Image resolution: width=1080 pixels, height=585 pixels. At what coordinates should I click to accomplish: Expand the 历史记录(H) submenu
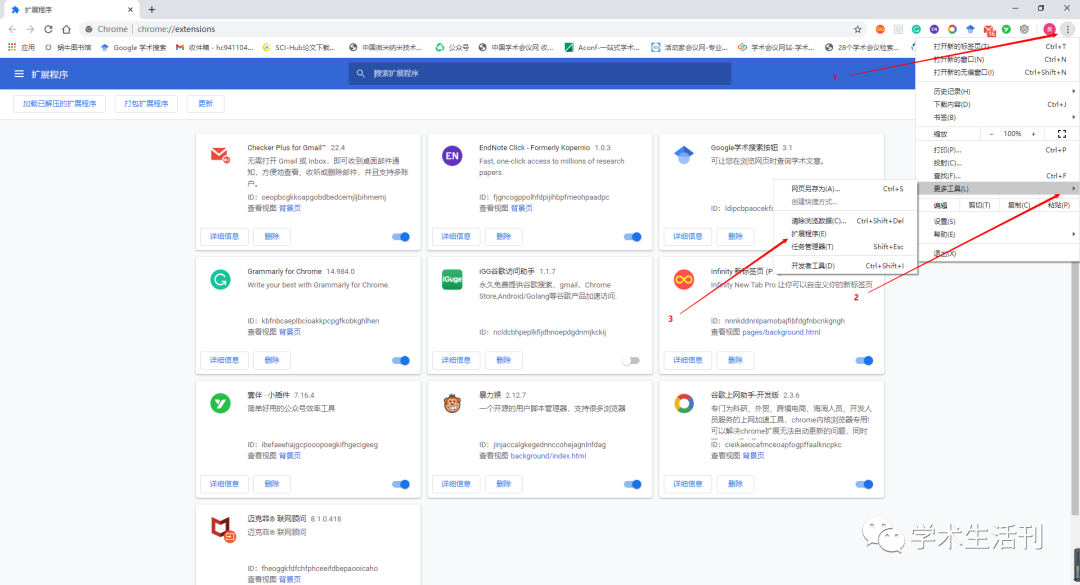coord(998,91)
